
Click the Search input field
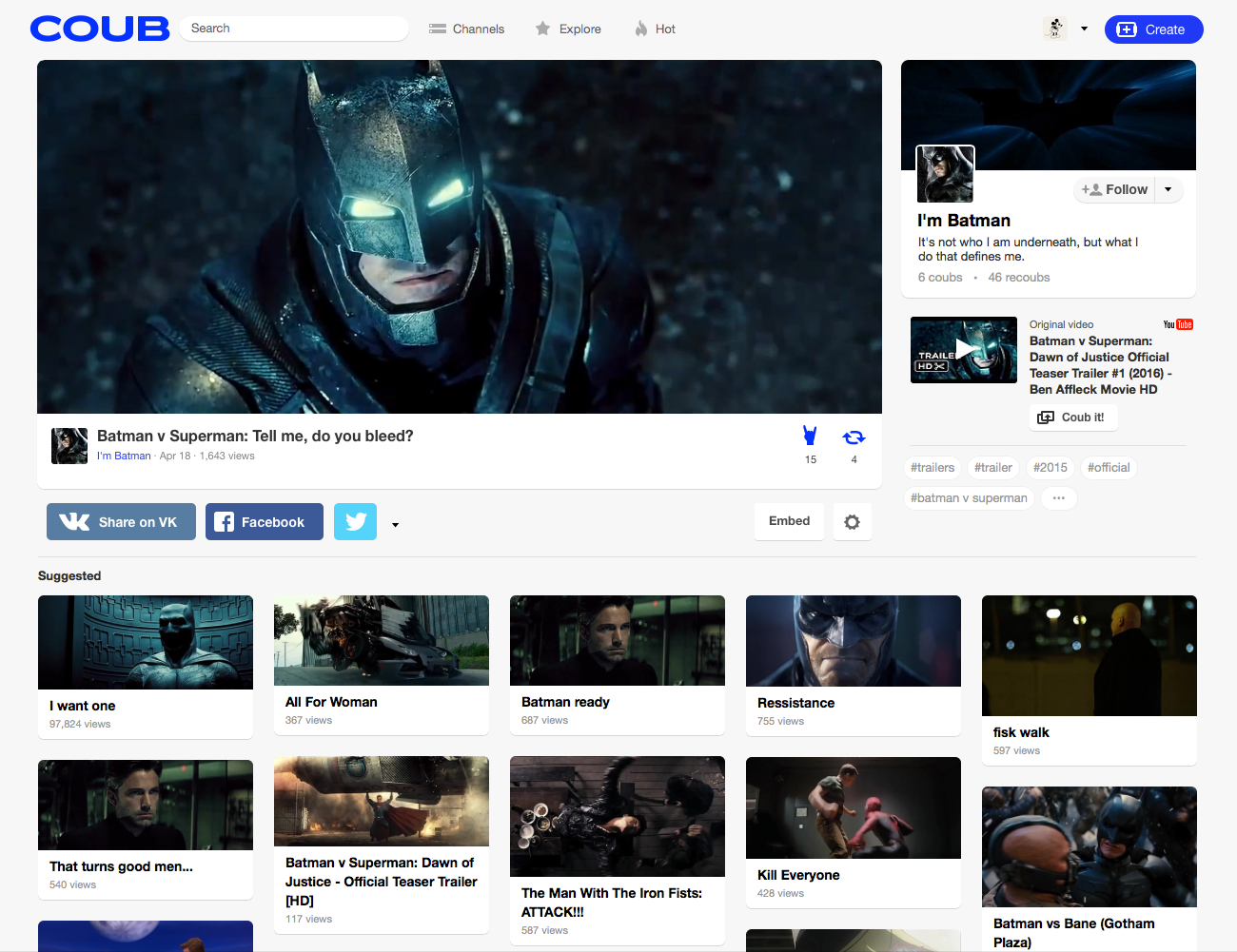[x=294, y=29]
